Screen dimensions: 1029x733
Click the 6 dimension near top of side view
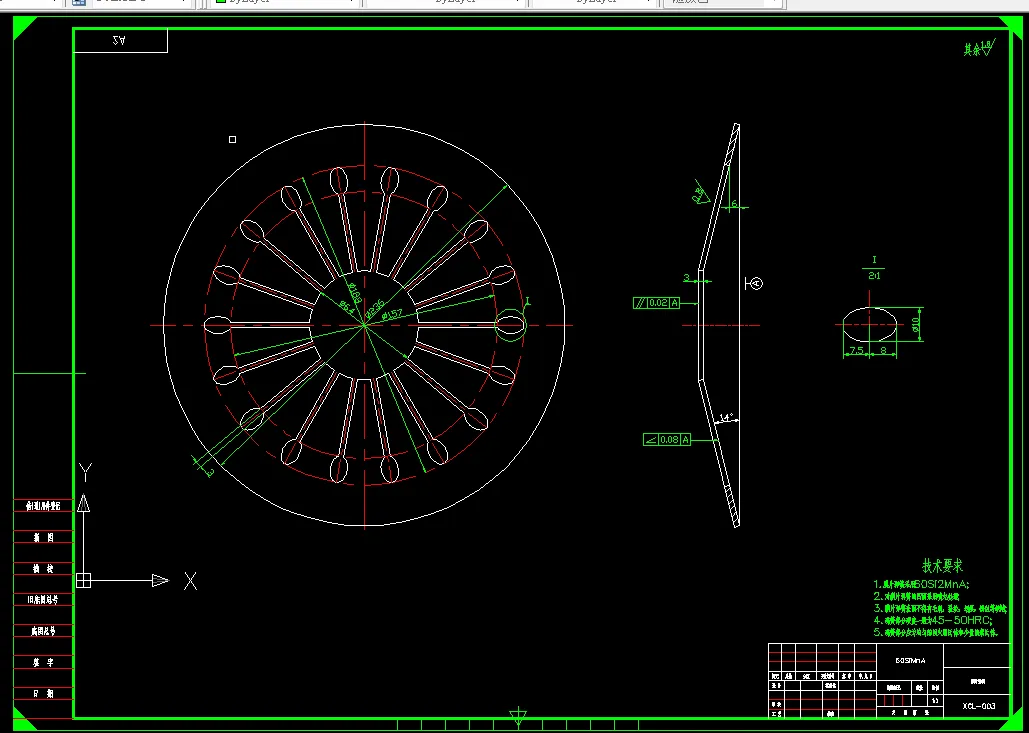point(734,203)
